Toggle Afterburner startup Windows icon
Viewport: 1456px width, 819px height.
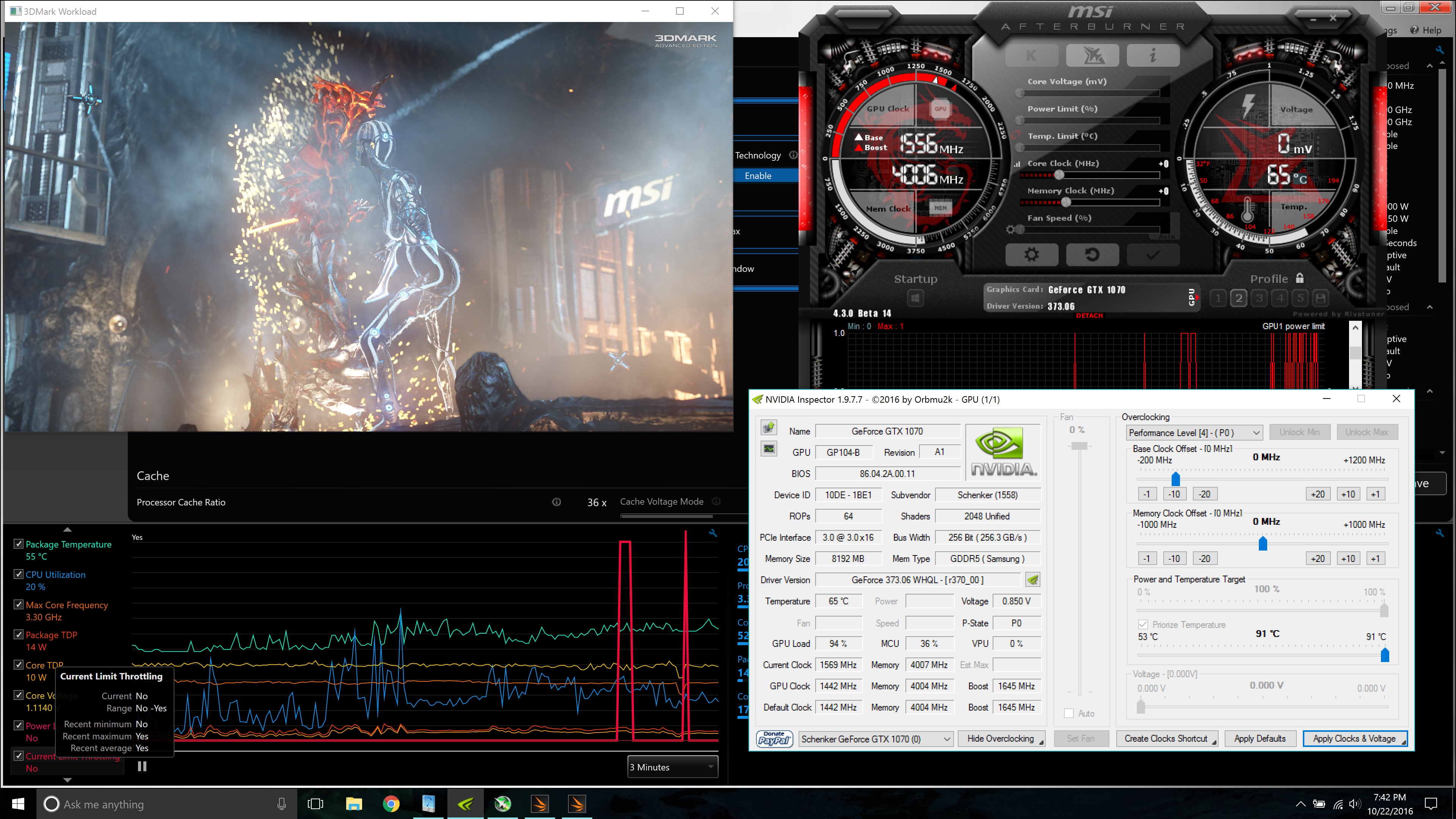click(915, 298)
